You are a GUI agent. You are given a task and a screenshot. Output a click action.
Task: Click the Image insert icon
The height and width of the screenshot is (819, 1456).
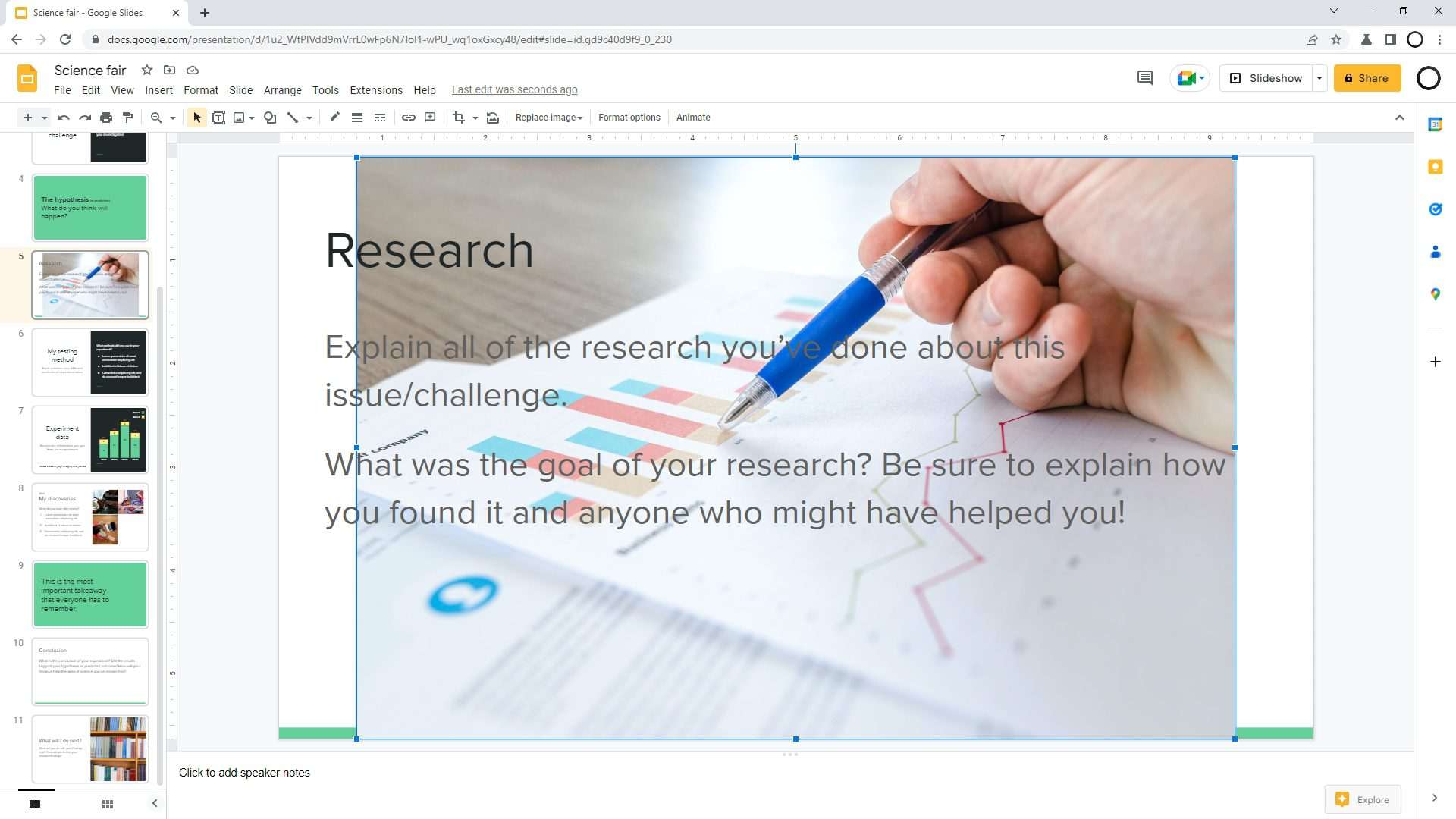(241, 117)
